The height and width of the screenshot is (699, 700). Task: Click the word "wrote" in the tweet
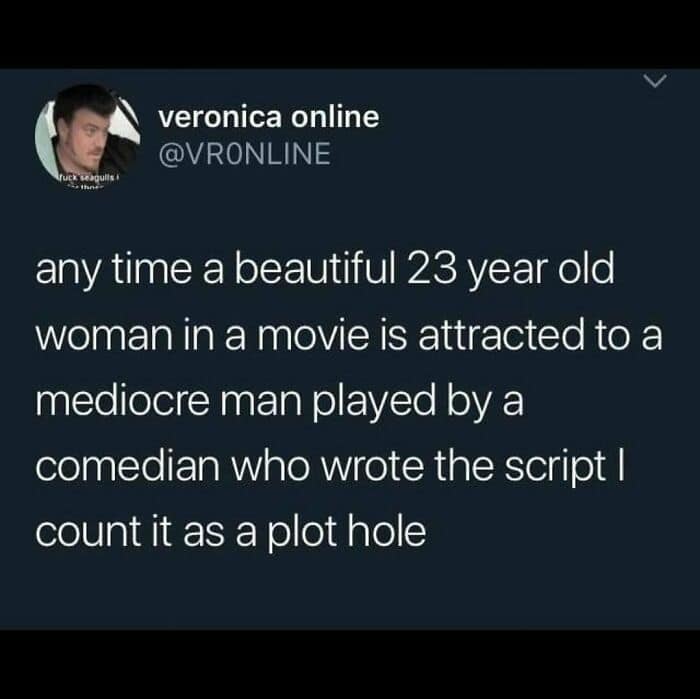pyautogui.click(x=372, y=468)
